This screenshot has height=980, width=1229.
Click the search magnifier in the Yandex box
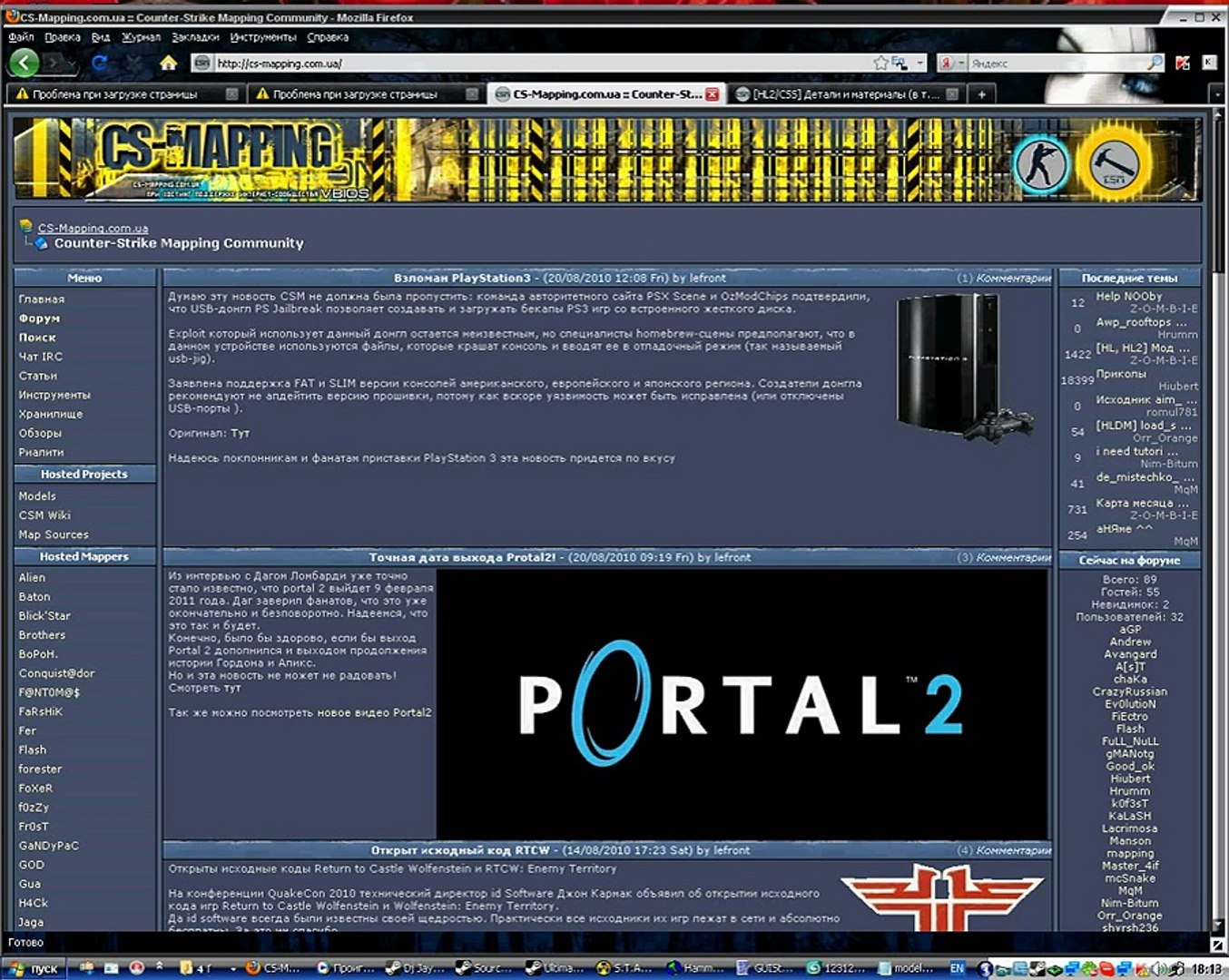[x=1155, y=63]
